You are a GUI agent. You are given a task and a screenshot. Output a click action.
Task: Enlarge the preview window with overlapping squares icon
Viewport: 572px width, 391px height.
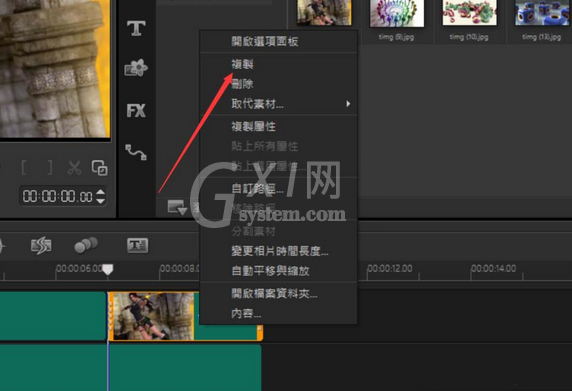[x=100, y=168]
